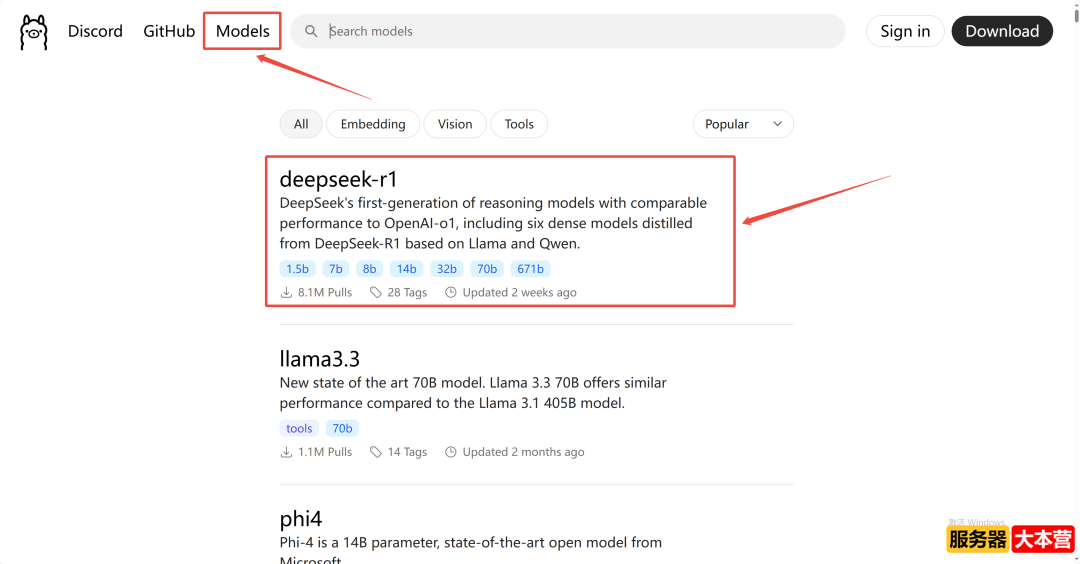1080x564 pixels.
Task: Choose the 14b size tag for deepseek-r1
Action: click(x=406, y=269)
